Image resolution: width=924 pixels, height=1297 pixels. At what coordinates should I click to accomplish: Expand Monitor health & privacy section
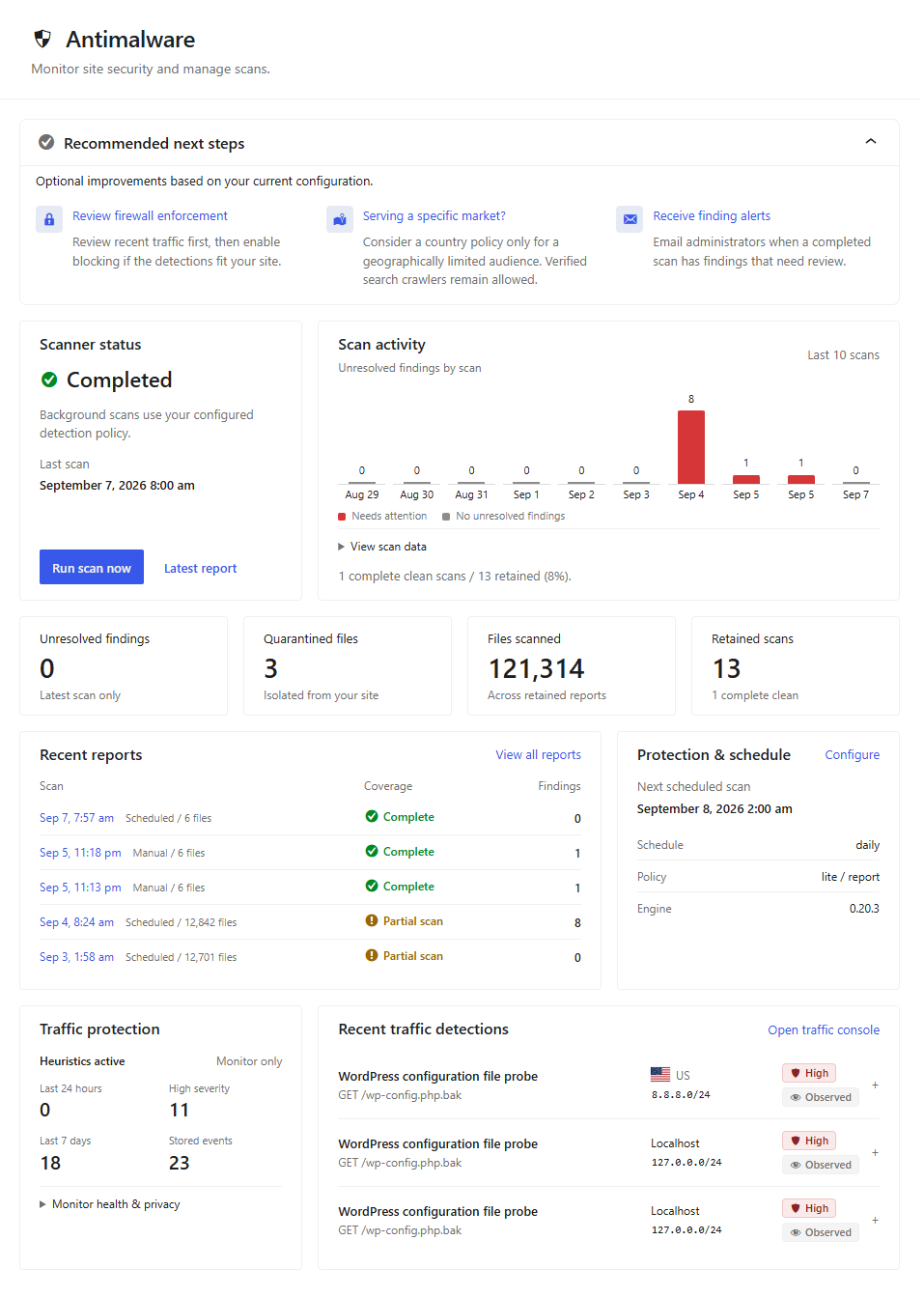click(110, 1204)
